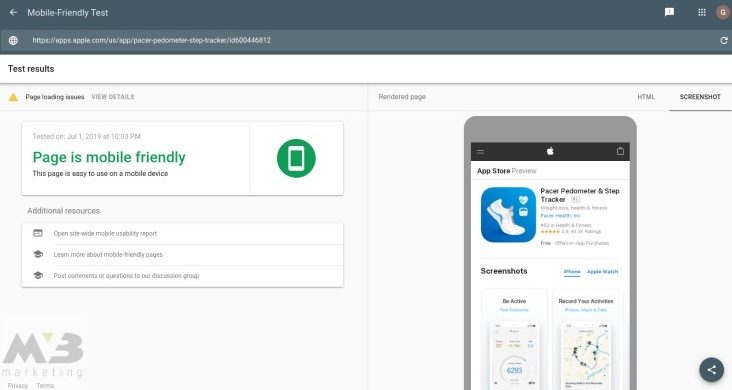Click the share floating button
This screenshot has height=390, width=732.
(x=711, y=370)
